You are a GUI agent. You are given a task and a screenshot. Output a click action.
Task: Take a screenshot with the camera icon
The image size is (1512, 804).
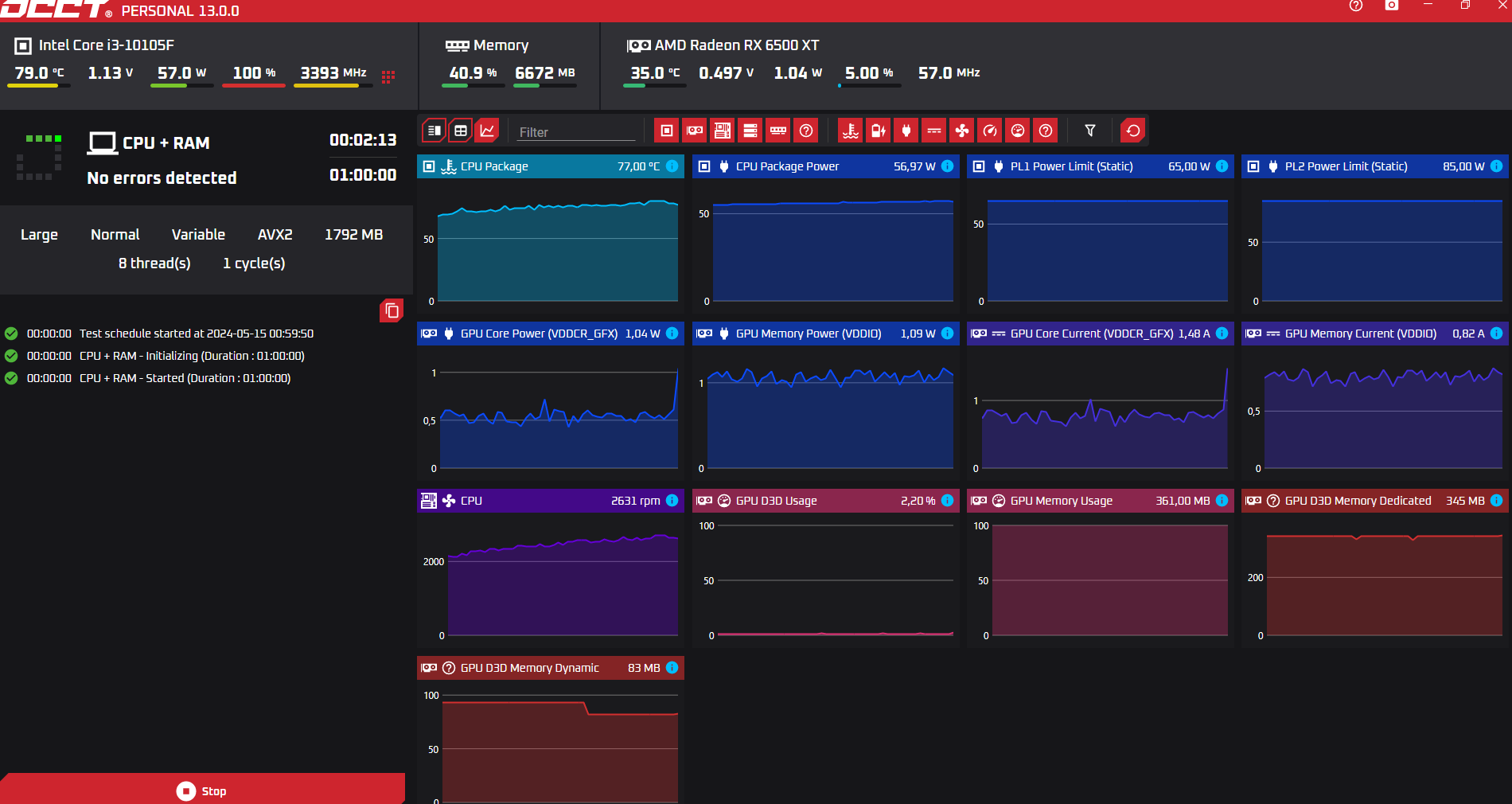pos(1392,6)
